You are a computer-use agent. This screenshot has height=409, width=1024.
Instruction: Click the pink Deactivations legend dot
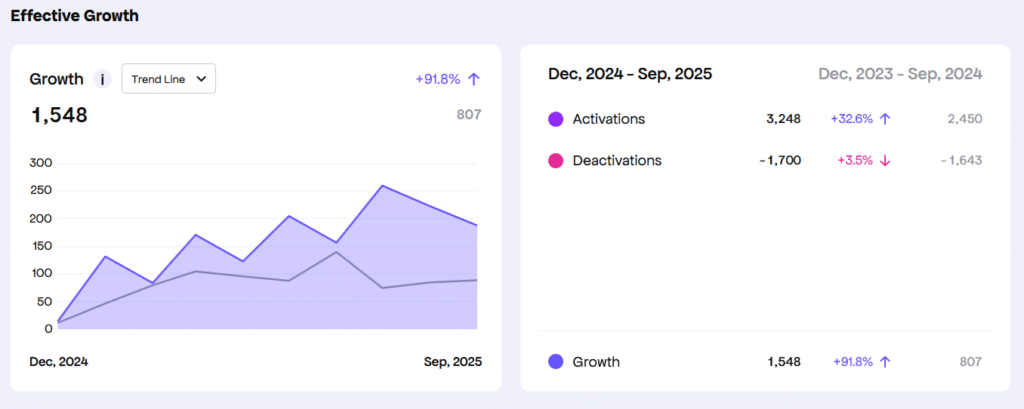556,160
